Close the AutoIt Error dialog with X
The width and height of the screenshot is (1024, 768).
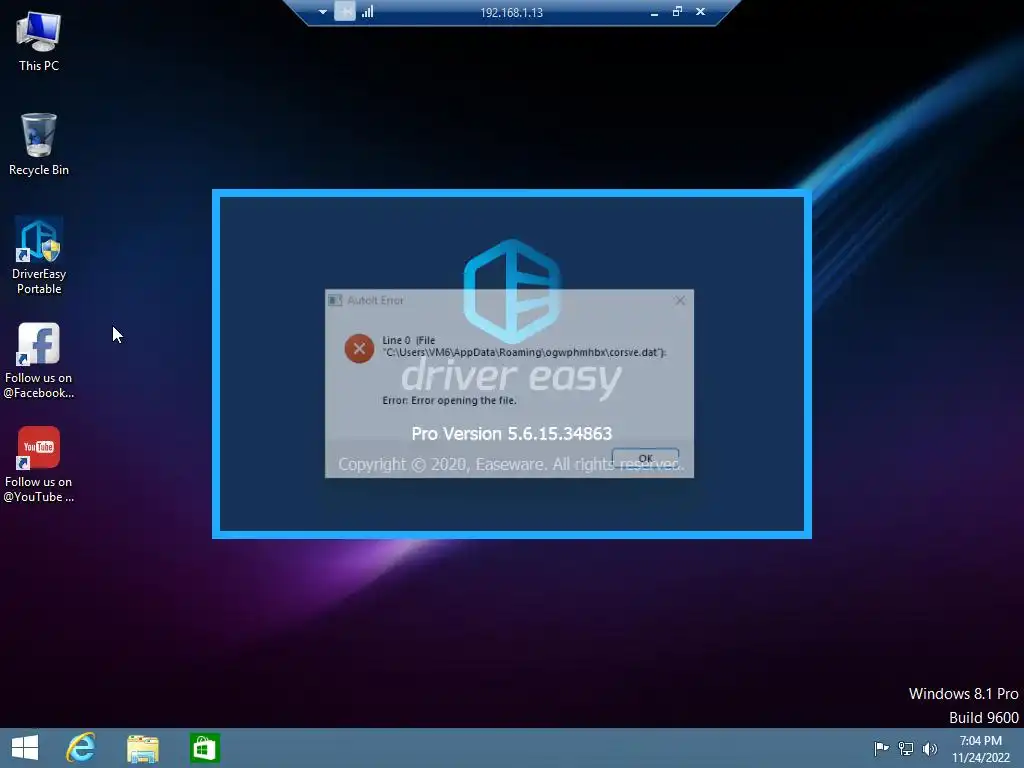(680, 300)
